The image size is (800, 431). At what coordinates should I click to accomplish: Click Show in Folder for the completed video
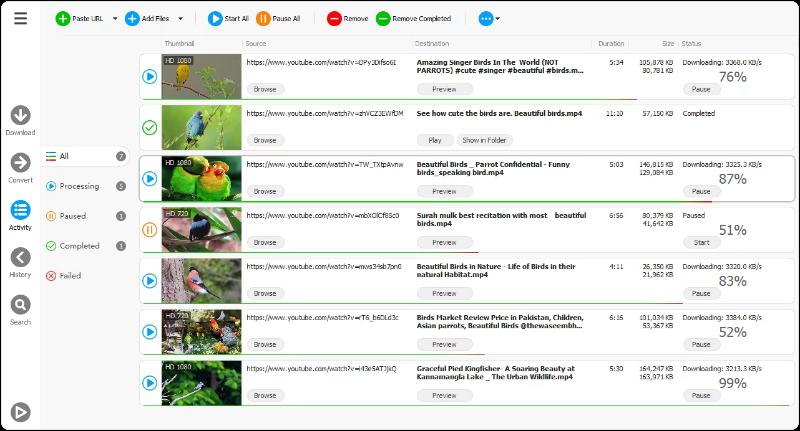[x=484, y=140]
